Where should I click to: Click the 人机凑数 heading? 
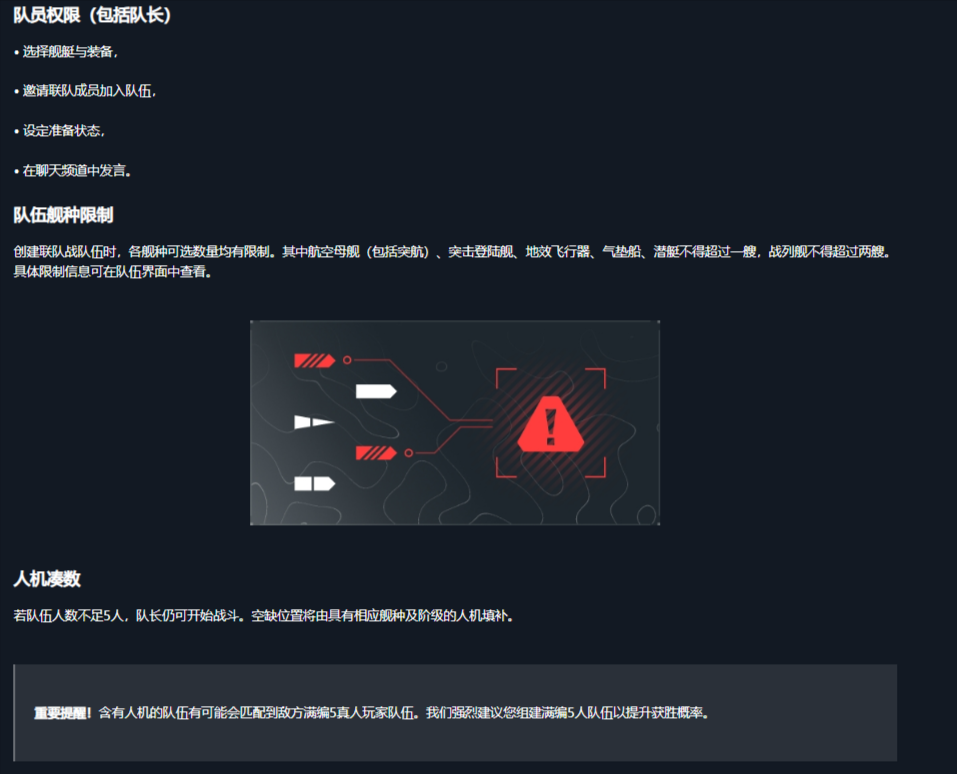coord(47,579)
